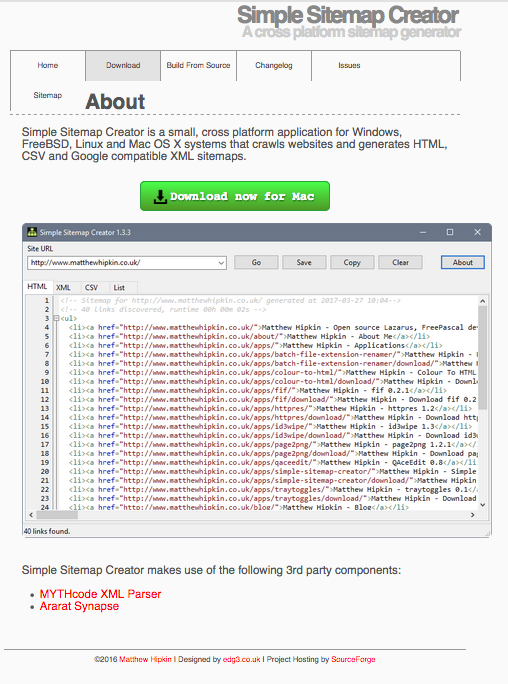This screenshot has height=684, width=508.
Task: Close the Simple Sitemap Creator window
Action: [x=477, y=232]
